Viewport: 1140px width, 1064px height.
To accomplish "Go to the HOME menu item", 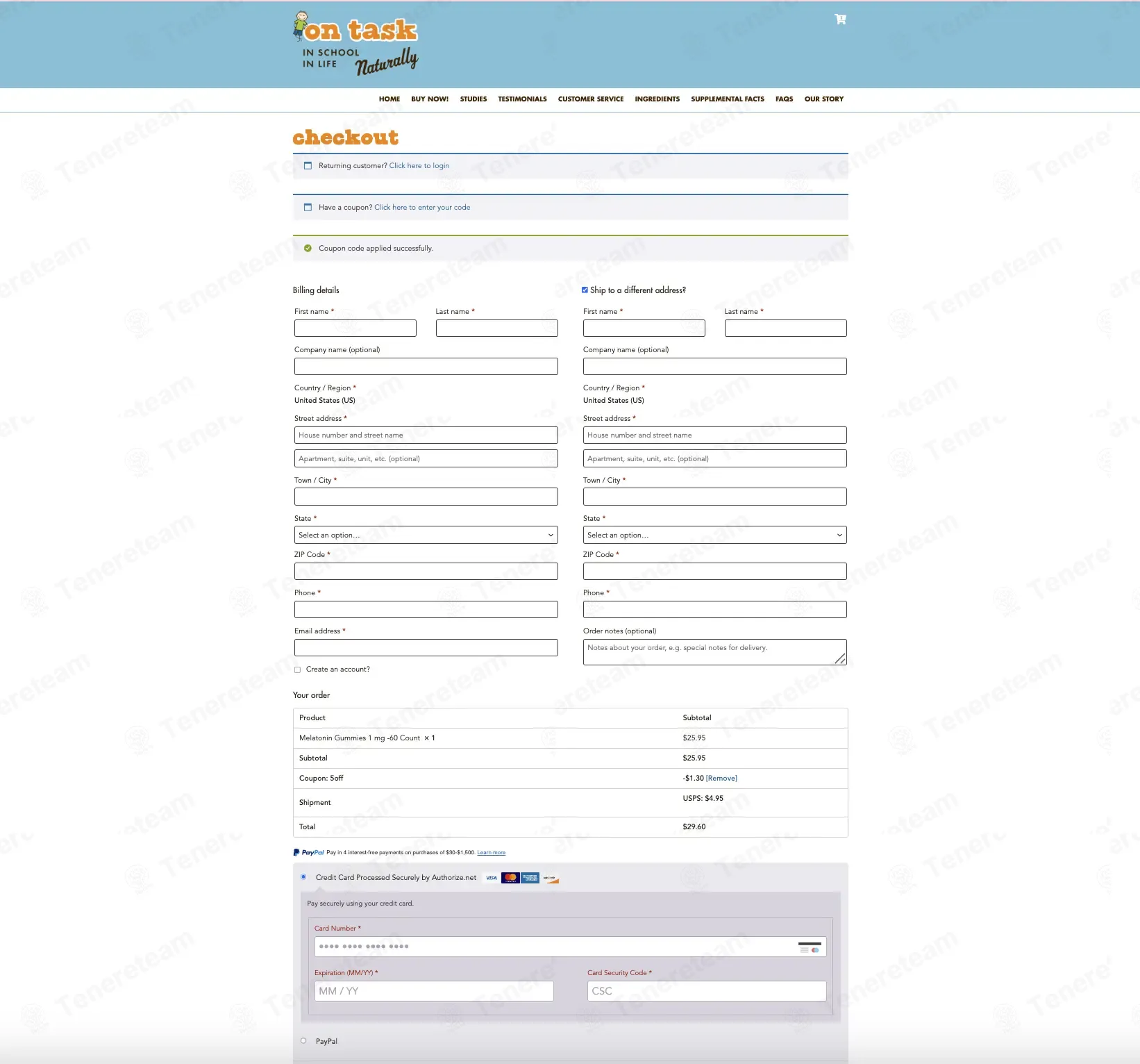I will [x=389, y=99].
